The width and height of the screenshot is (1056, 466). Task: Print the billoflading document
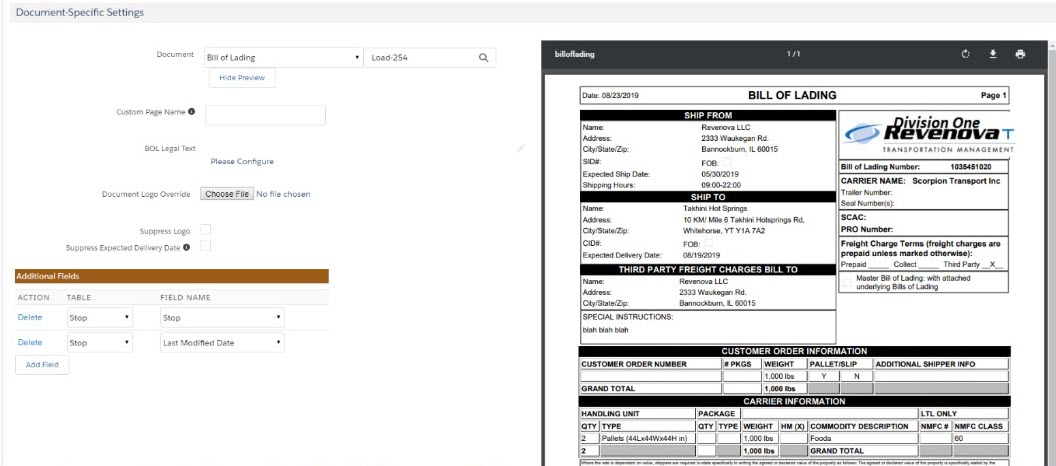1020,55
